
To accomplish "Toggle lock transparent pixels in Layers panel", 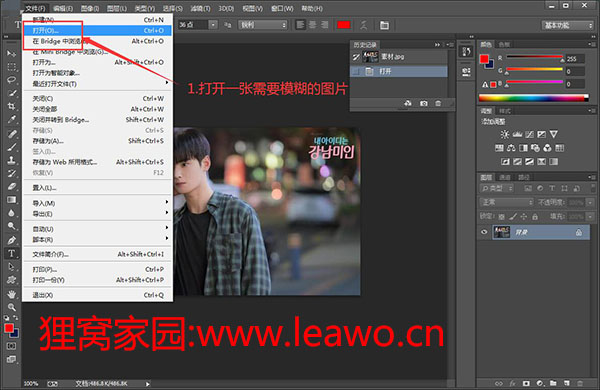I will (502, 217).
